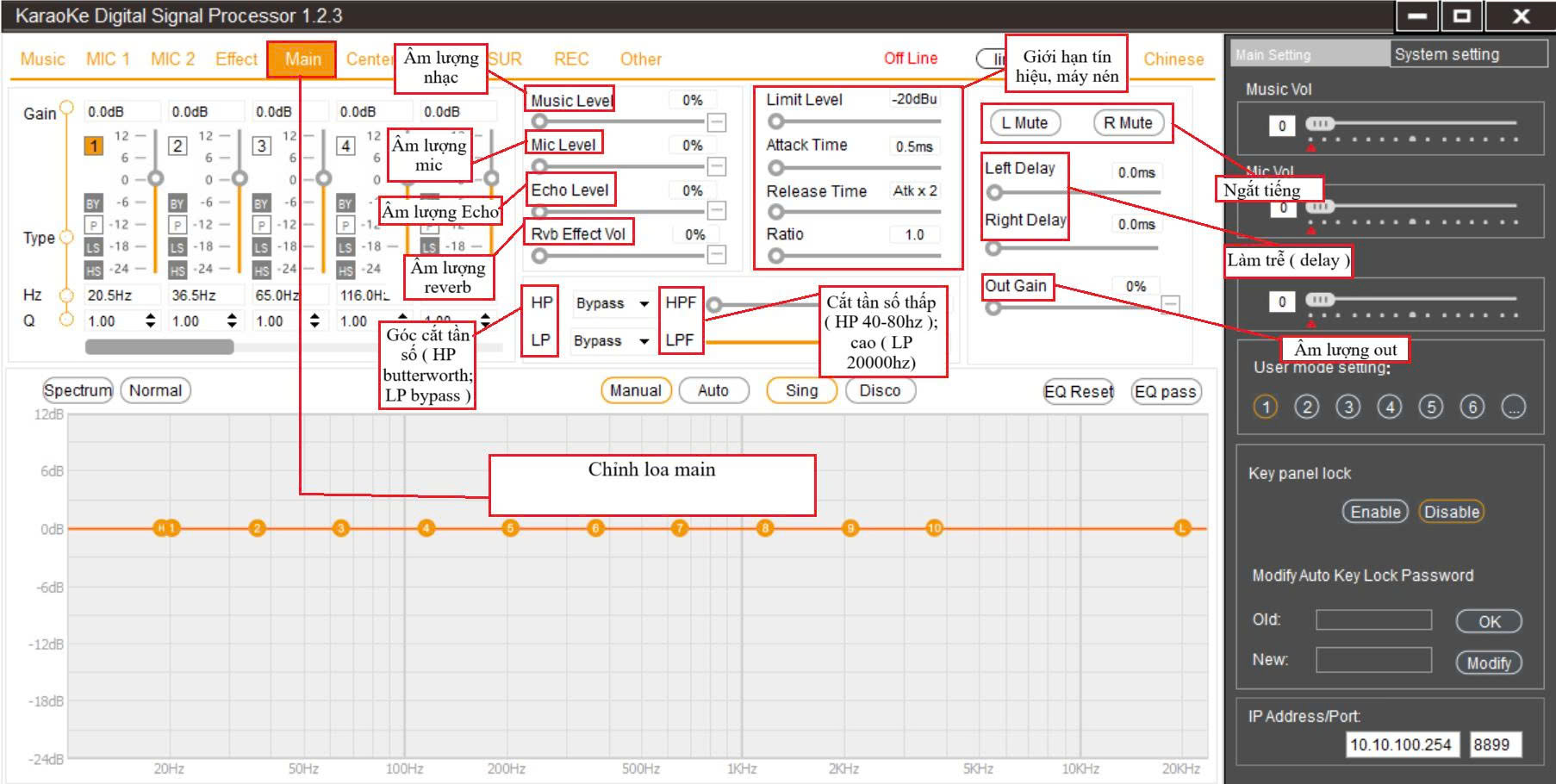The width and height of the screenshot is (1556, 784).
Task: Click the IP address field 10.10.100.254
Action: pos(1403,744)
